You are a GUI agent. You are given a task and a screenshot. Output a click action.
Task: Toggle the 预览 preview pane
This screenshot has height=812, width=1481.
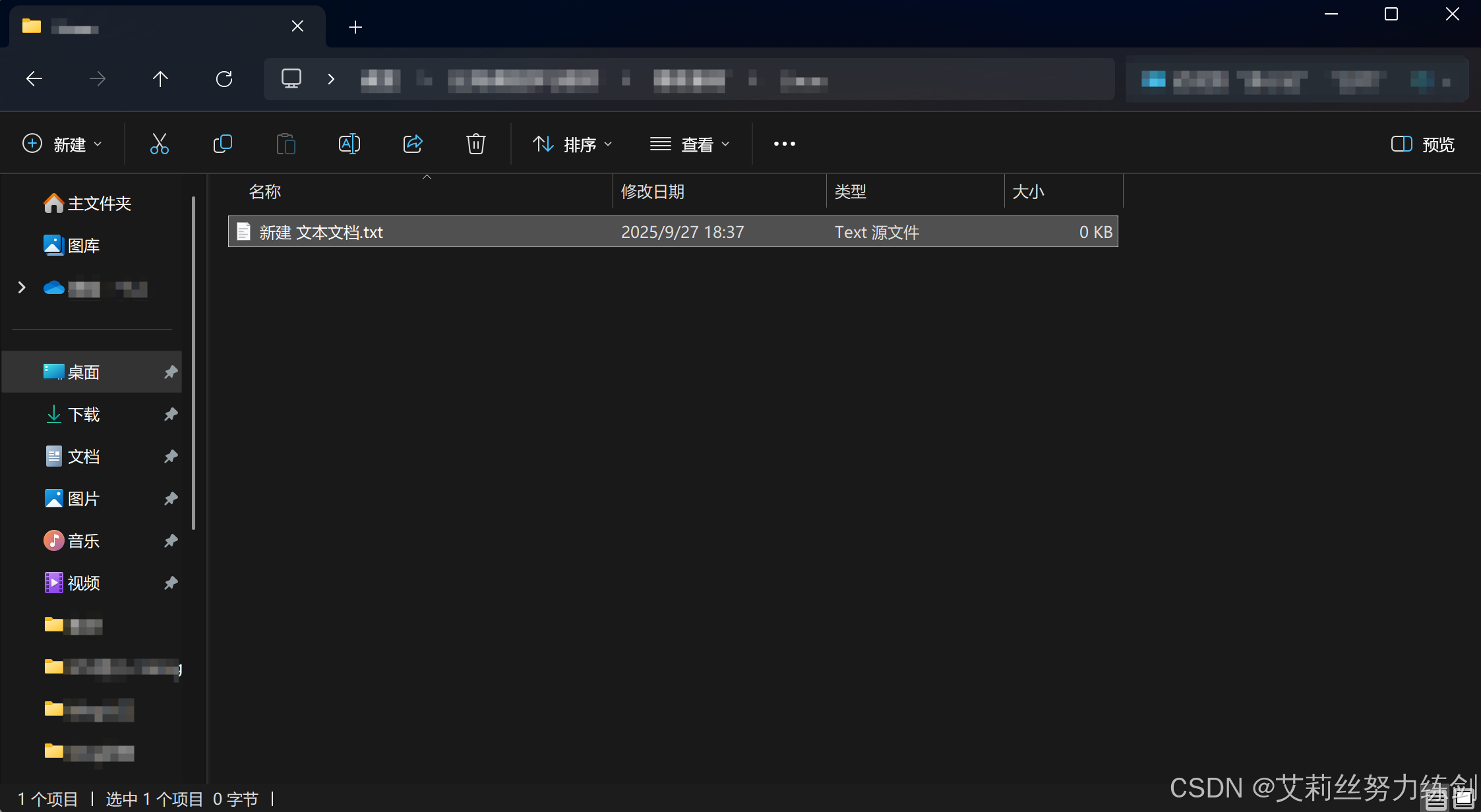click(1422, 144)
